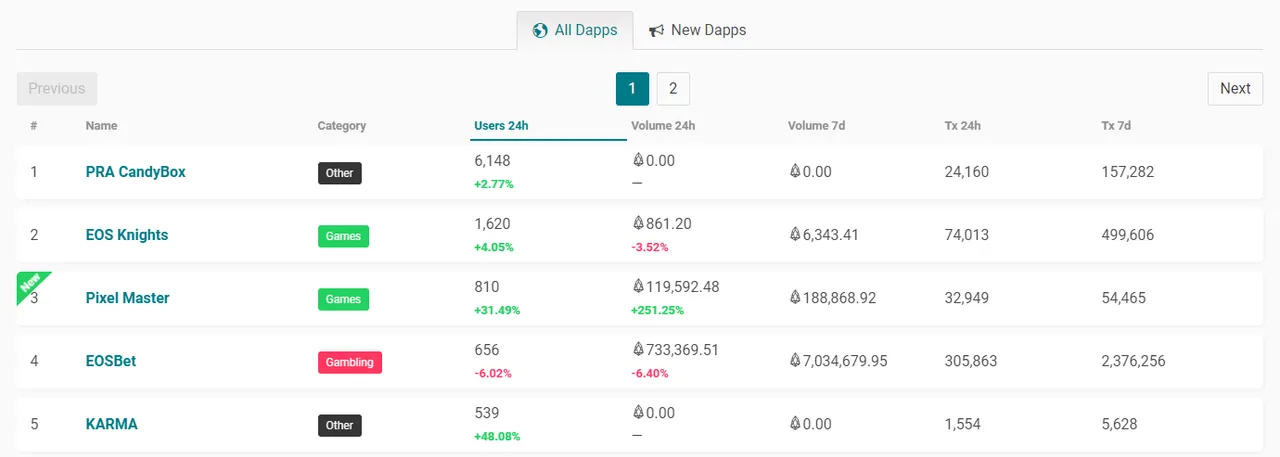Open the Pixel Master dapp page

128,298
